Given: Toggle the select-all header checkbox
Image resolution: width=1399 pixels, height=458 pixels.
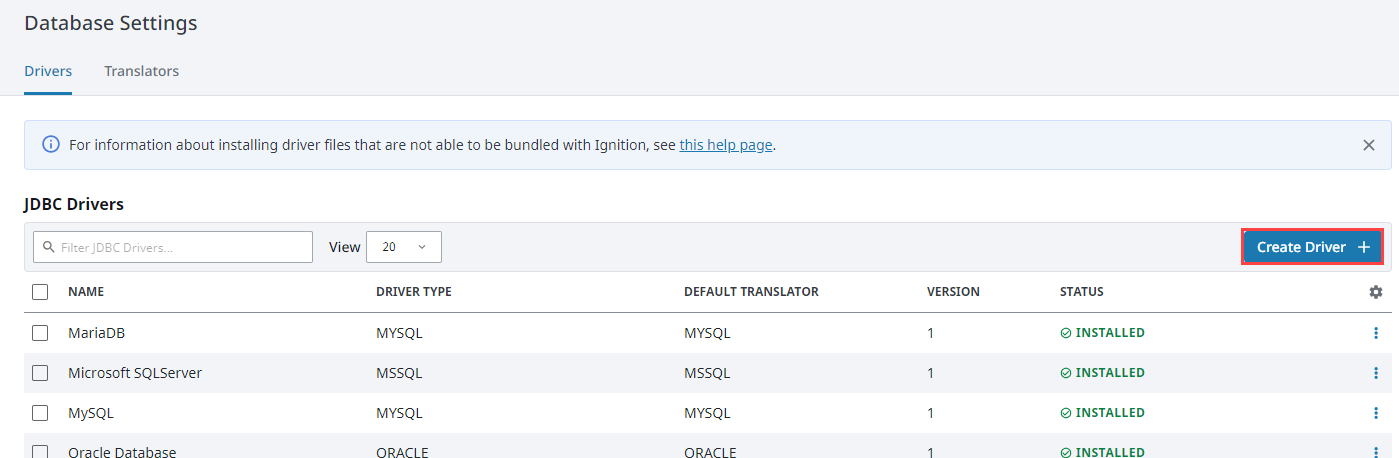Looking at the screenshot, I should (x=40, y=292).
